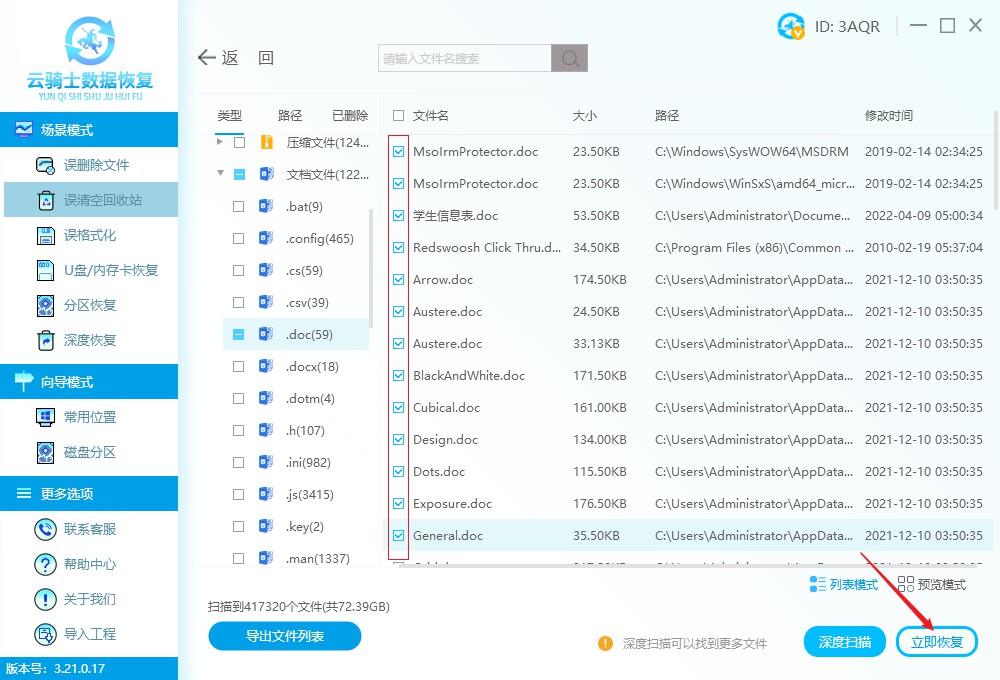Open the 导入工程 import icon

(x=45, y=634)
